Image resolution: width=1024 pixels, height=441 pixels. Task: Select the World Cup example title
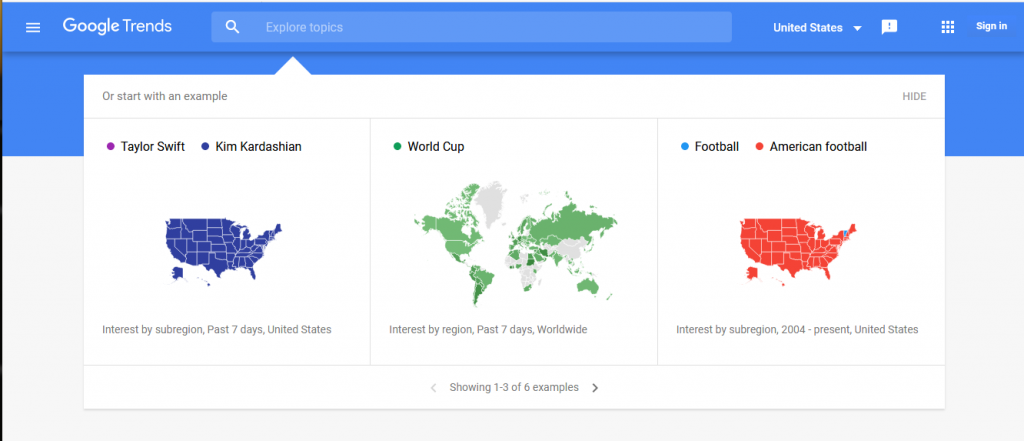(x=436, y=147)
